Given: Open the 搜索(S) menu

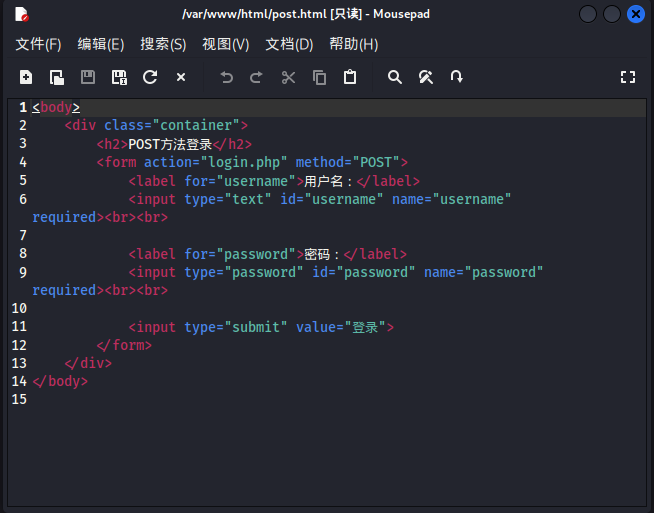Looking at the screenshot, I should click(163, 44).
